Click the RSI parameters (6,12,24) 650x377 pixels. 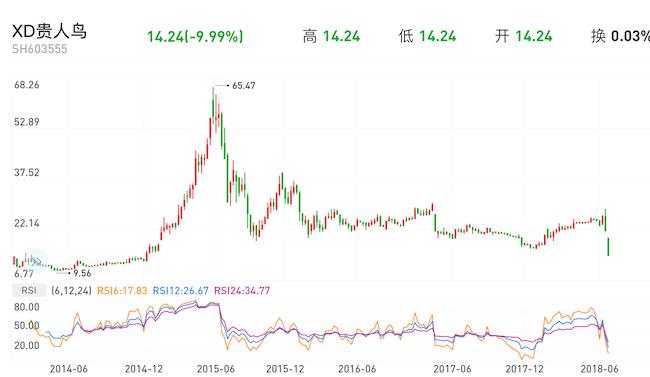pyautogui.click(x=71, y=291)
